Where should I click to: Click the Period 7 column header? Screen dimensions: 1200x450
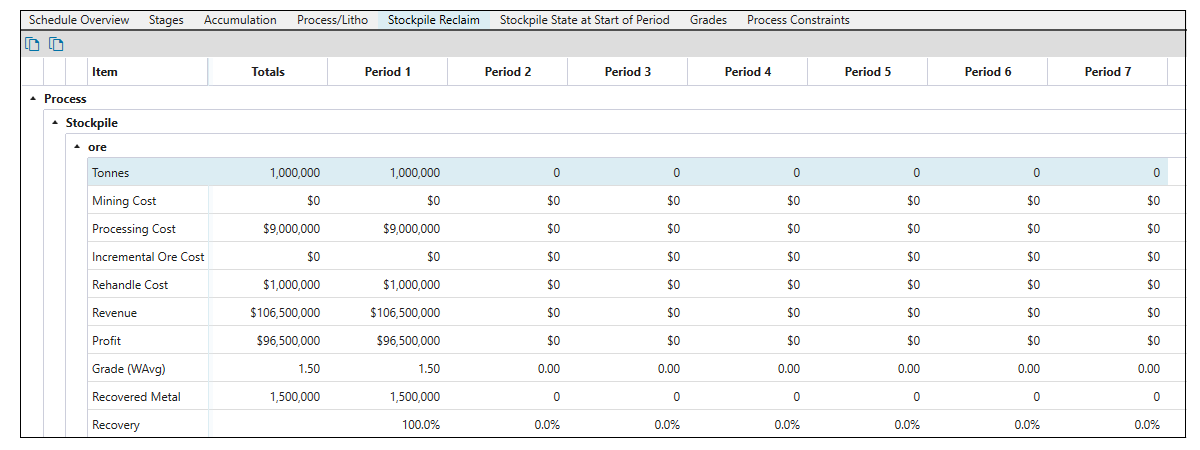[x=1108, y=71]
